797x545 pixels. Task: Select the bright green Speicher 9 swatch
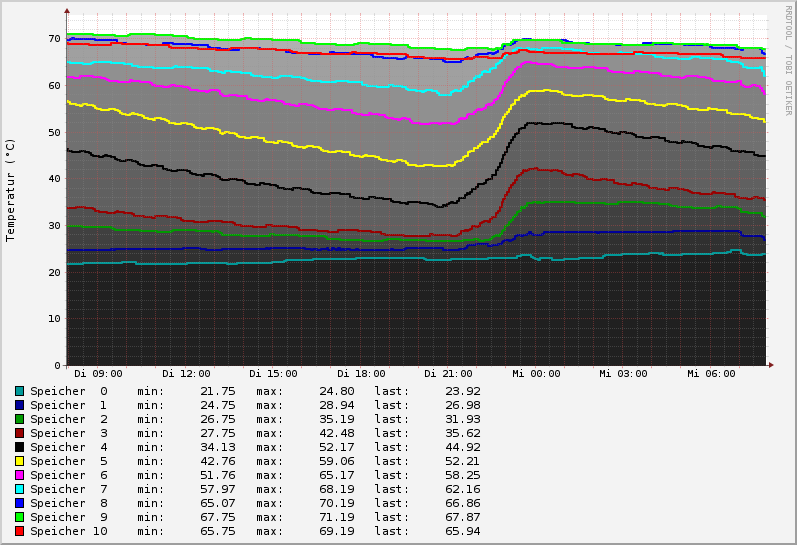pyautogui.click(x=19, y=517)
